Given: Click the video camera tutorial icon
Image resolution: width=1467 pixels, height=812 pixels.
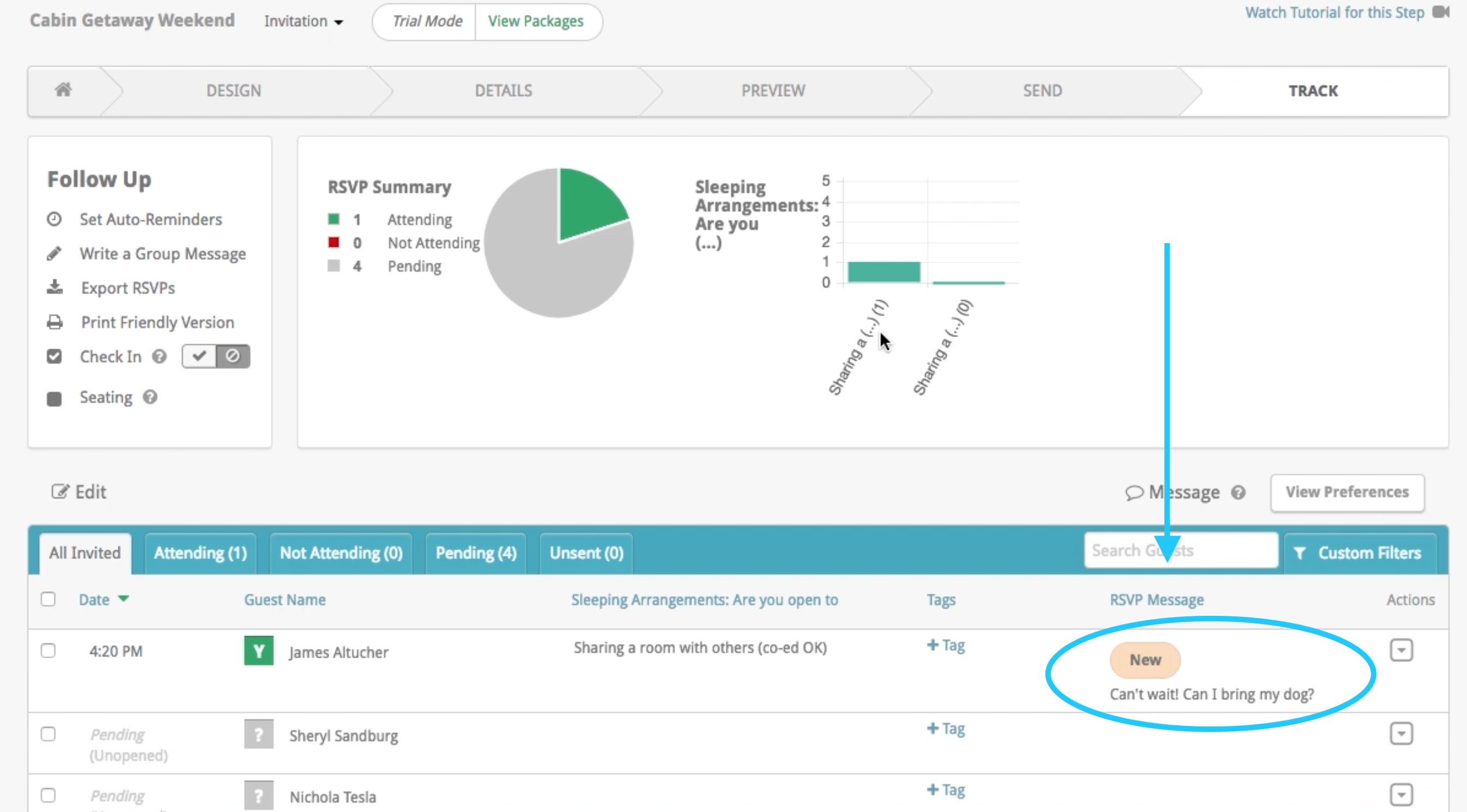Looking at the screenshot, I should point(1440,12).
